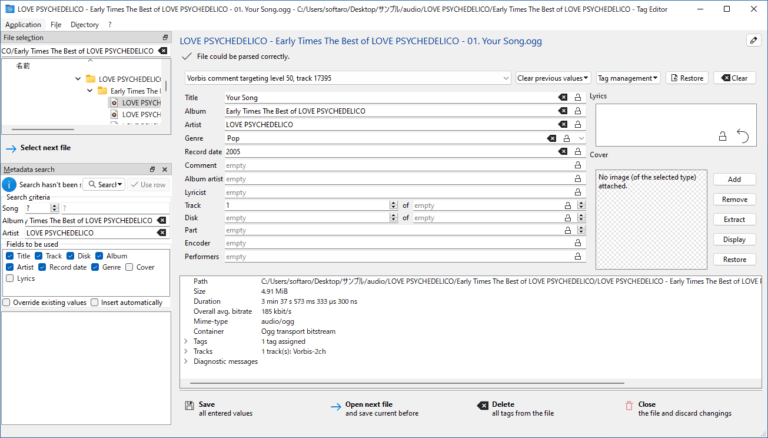Adjust the Track number spinner
The image size is (768, 438).
[393, 205]
